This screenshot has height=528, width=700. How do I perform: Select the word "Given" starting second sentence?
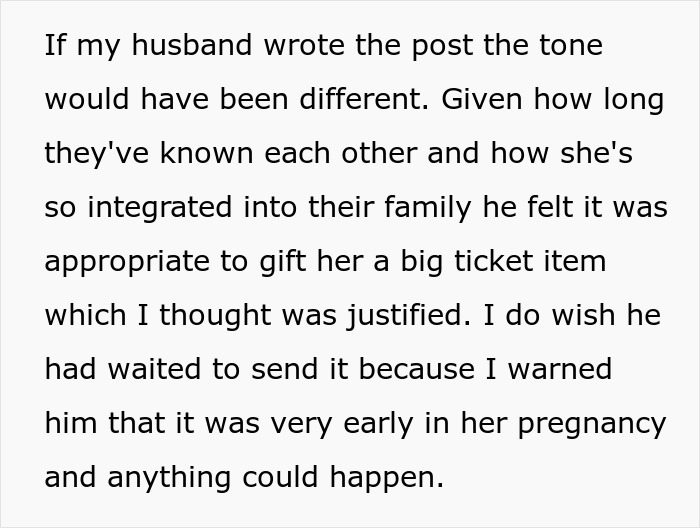tap(482, 99)
